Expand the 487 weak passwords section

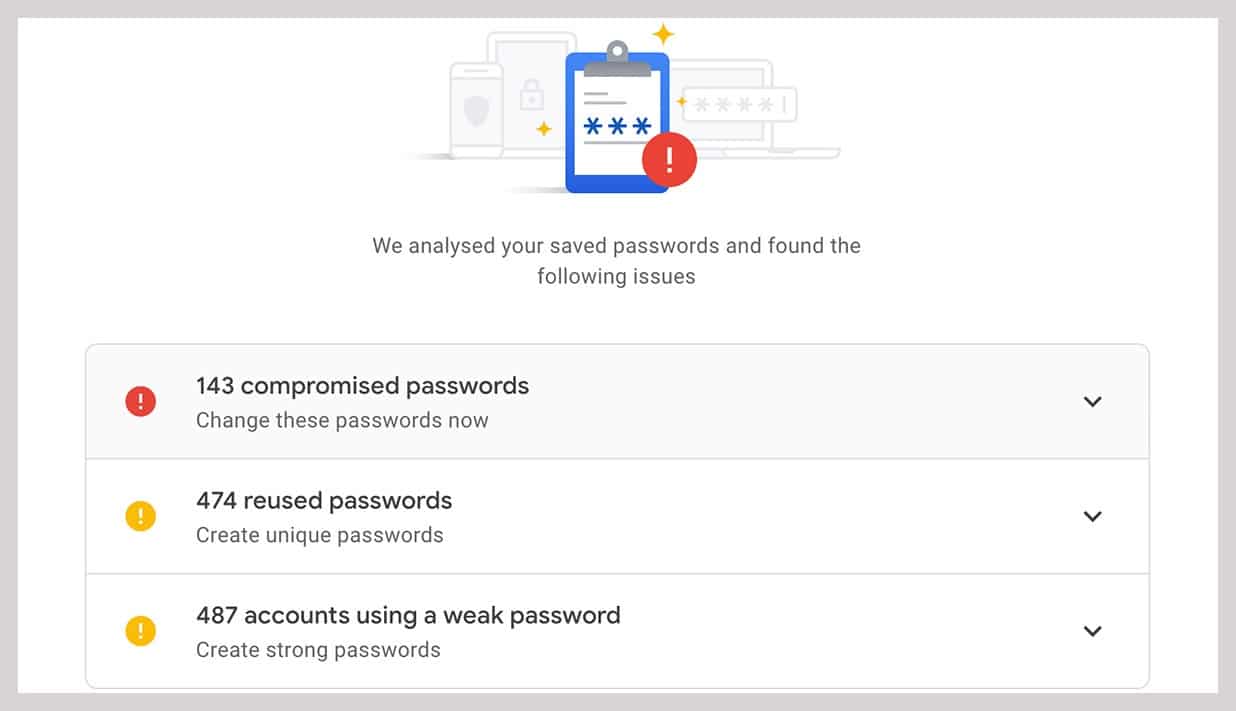(1093, 631)
